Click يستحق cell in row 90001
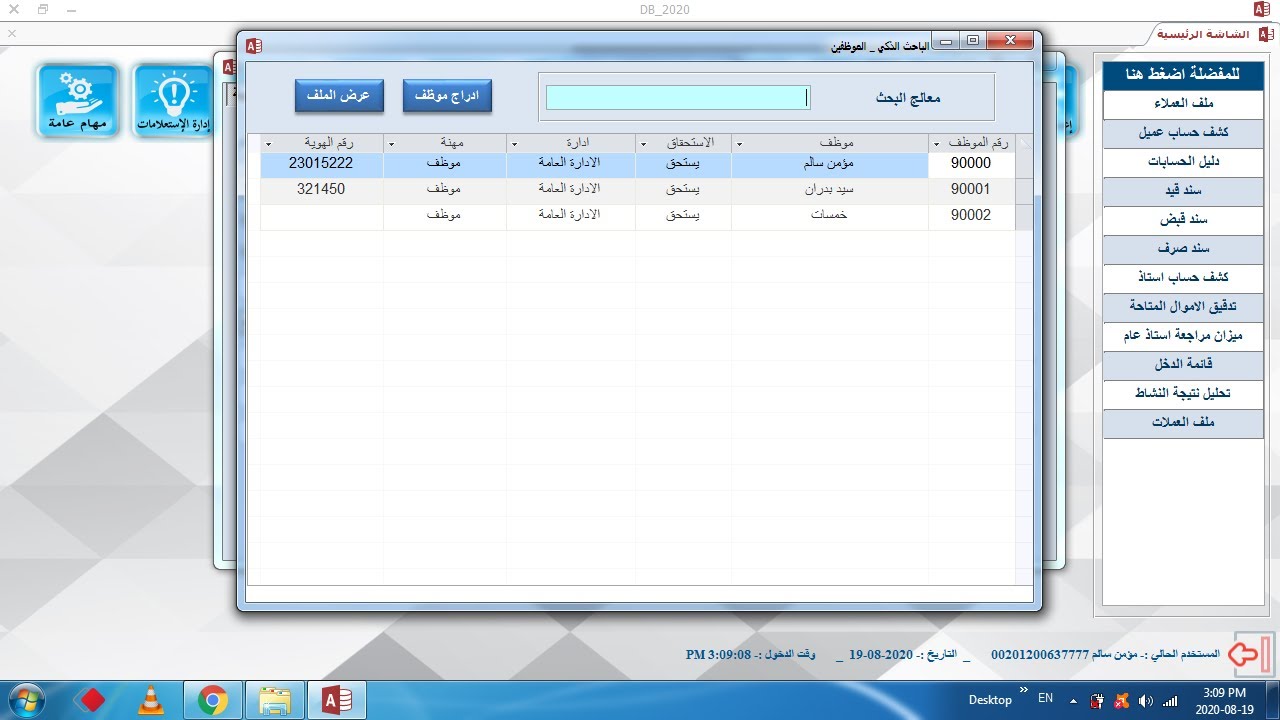The width and height of the screenshot is (1280, 720). (x=683, y=190)
